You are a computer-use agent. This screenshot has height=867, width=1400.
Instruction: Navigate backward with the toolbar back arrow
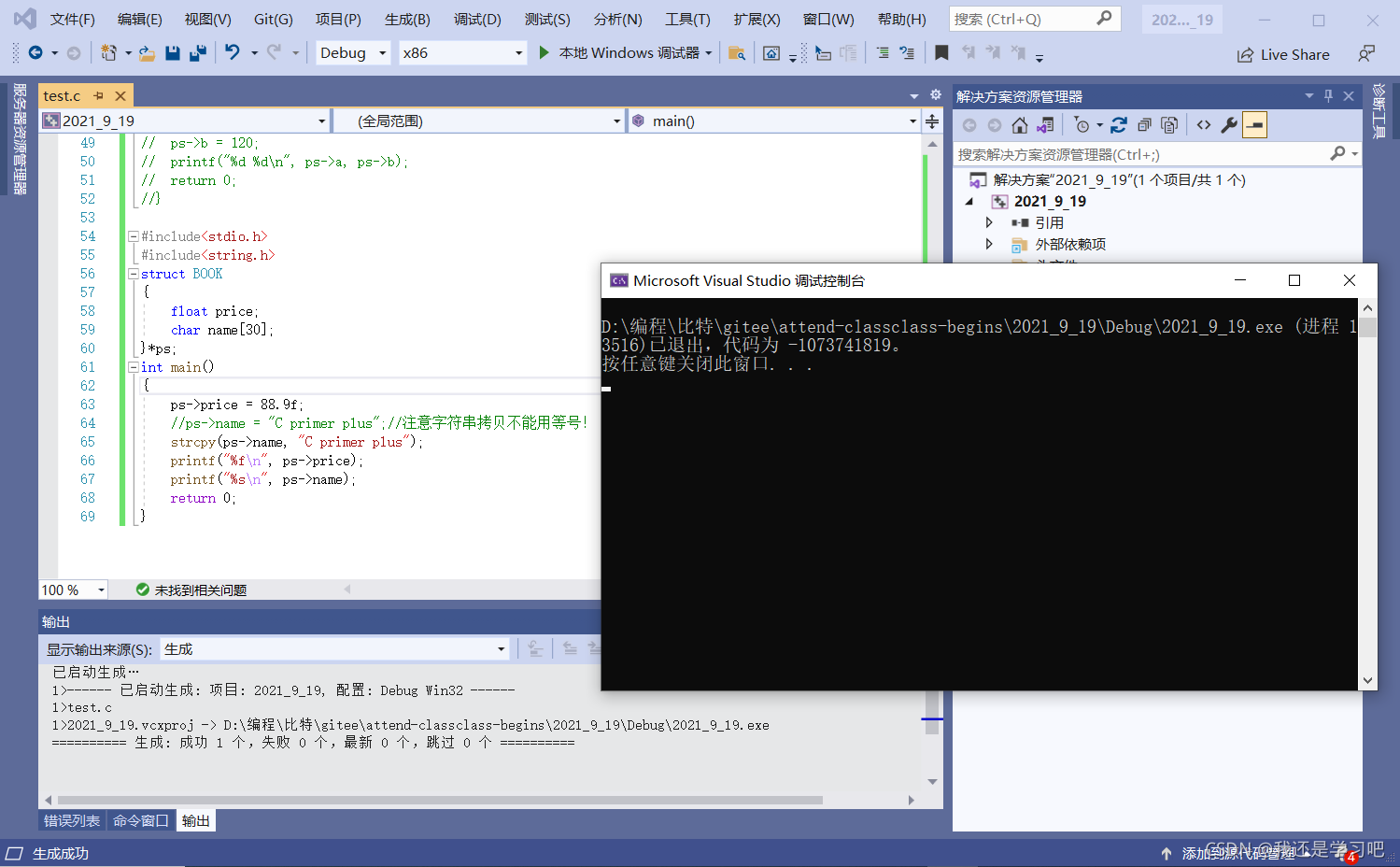(x=35, y=53)
